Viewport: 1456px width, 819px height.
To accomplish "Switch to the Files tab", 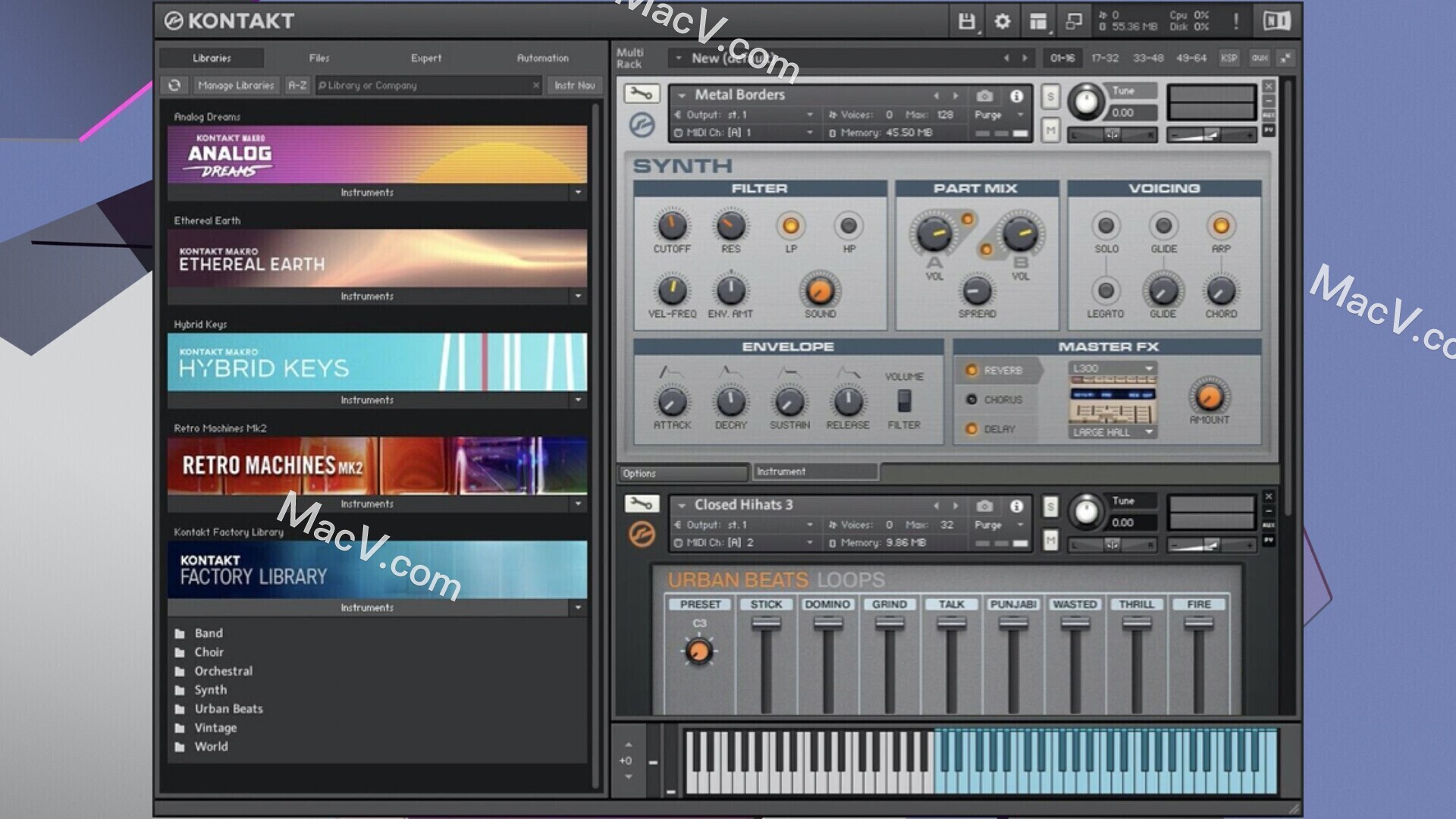I will coord(318,58).
